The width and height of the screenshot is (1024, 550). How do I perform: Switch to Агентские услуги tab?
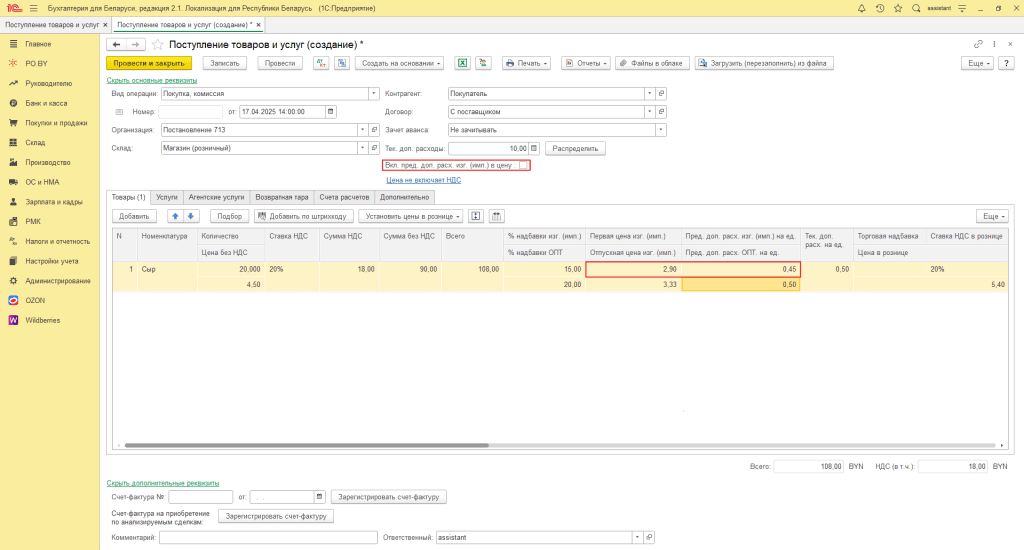[216, 197]
